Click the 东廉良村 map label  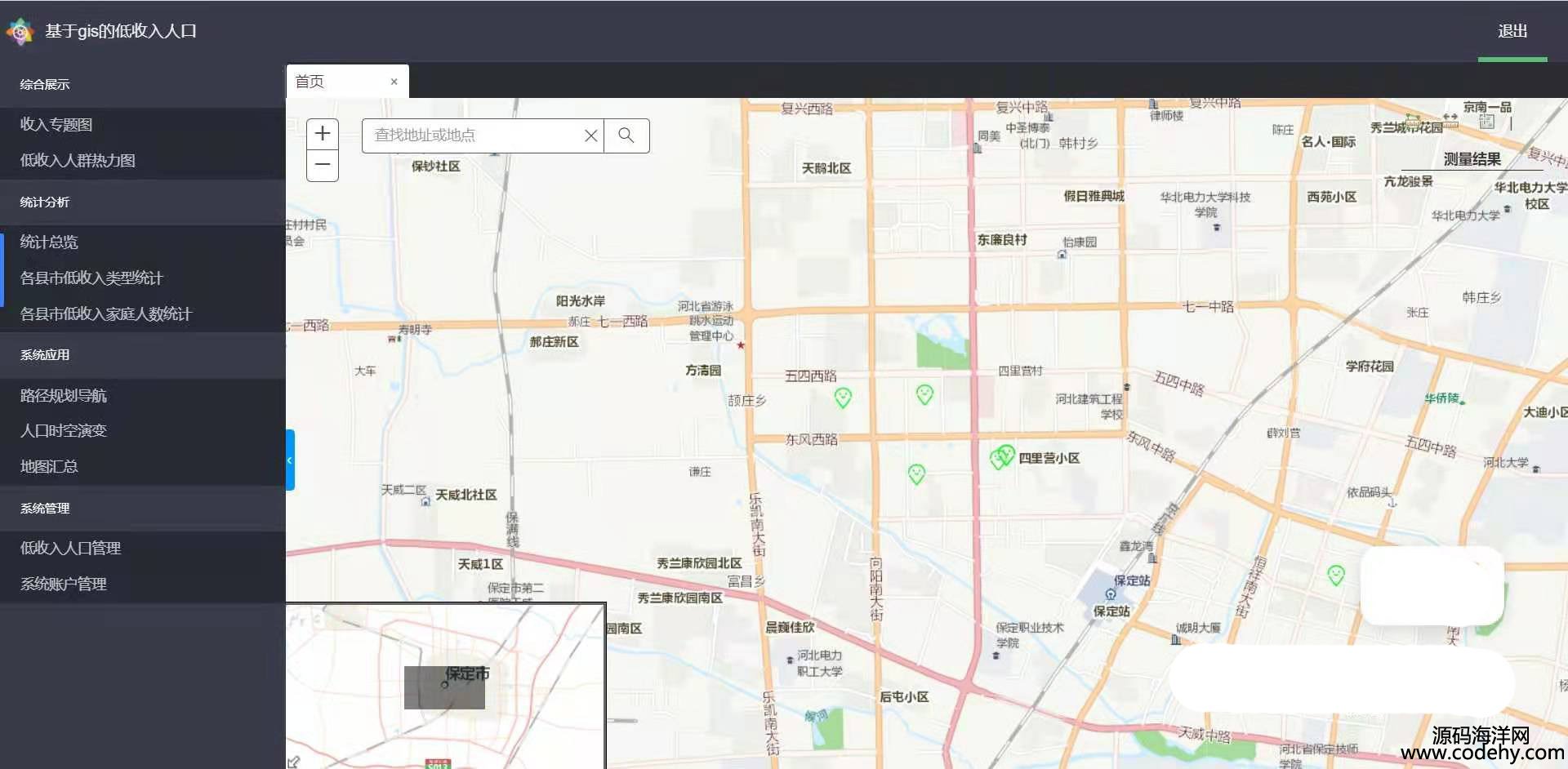click(1002, 240)
